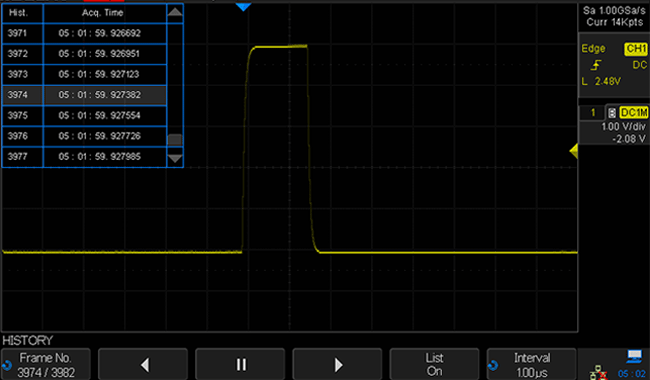
Task: Click the blue computer monitor icon
Action: click(x=634, y=356)
